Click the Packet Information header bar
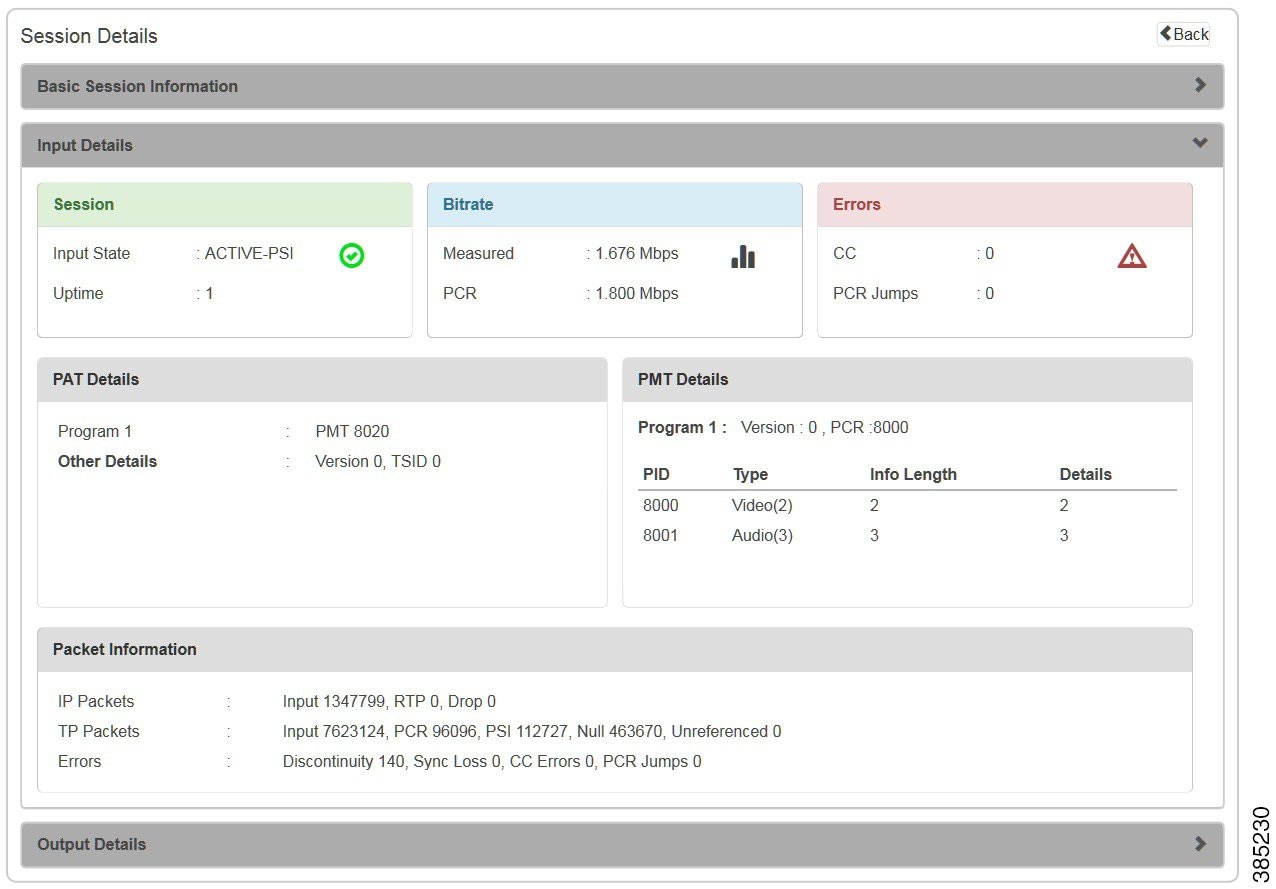 124,649
